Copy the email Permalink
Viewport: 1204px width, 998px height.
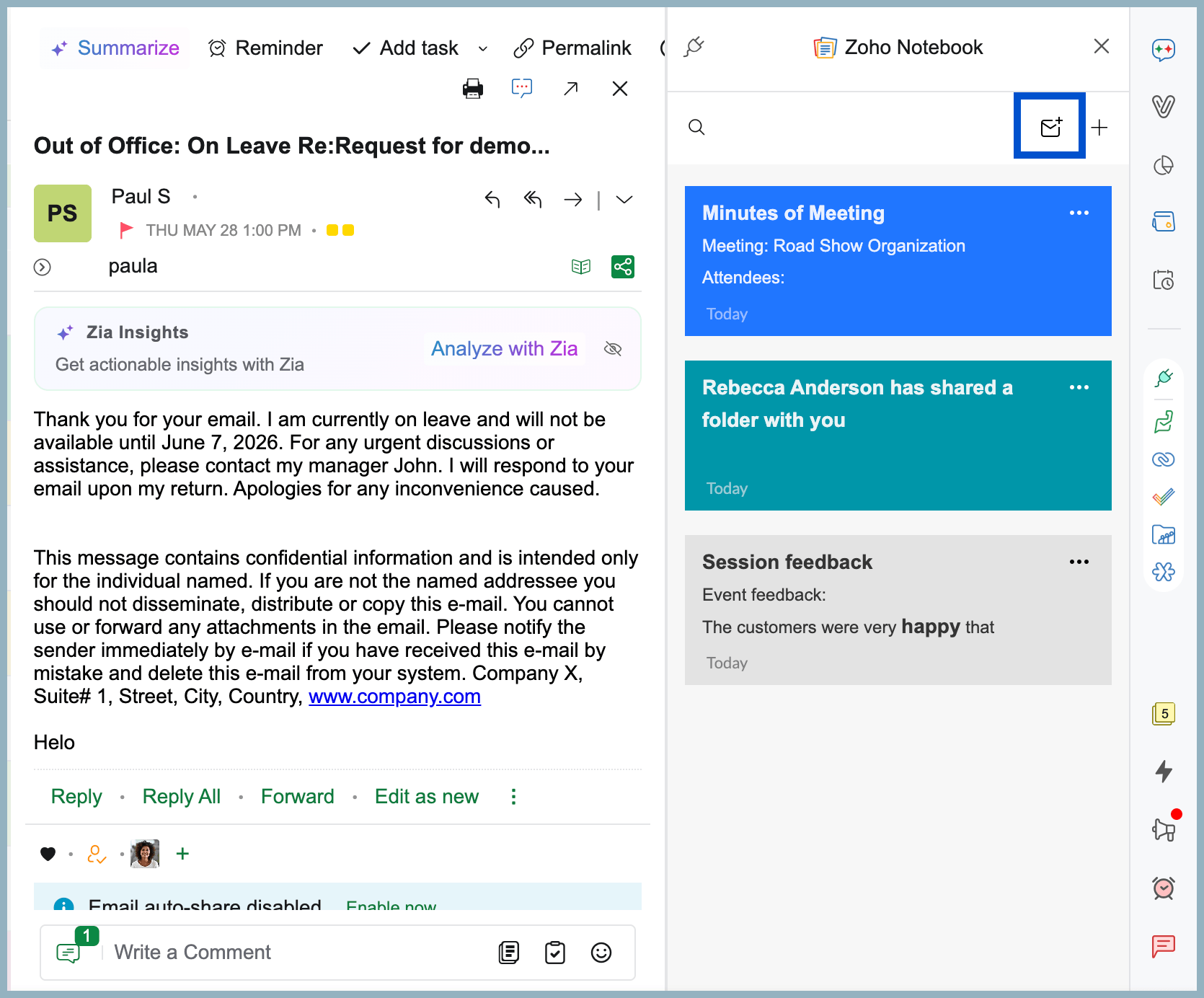[x=572, y=48]
